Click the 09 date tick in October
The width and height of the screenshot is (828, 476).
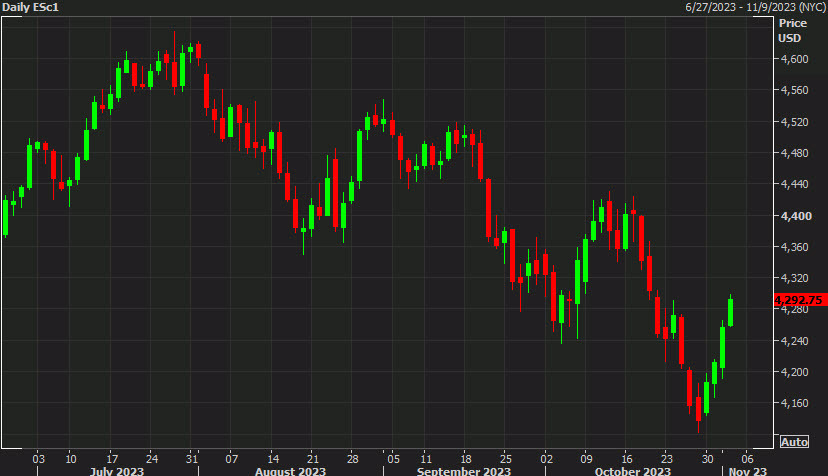click(x=586, y=459)
